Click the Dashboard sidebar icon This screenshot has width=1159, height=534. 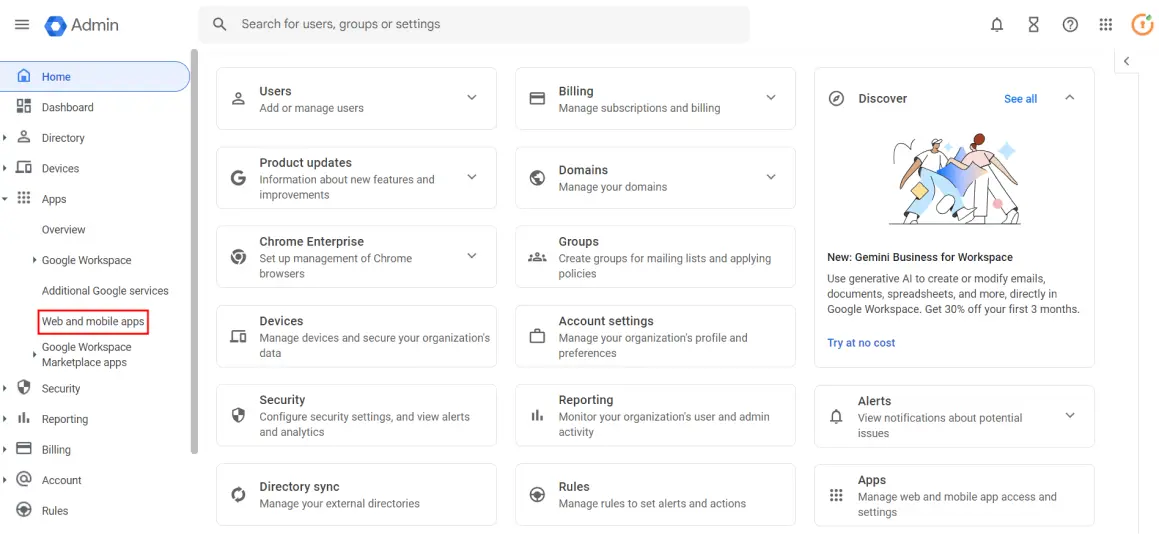(x=24, y=107)
